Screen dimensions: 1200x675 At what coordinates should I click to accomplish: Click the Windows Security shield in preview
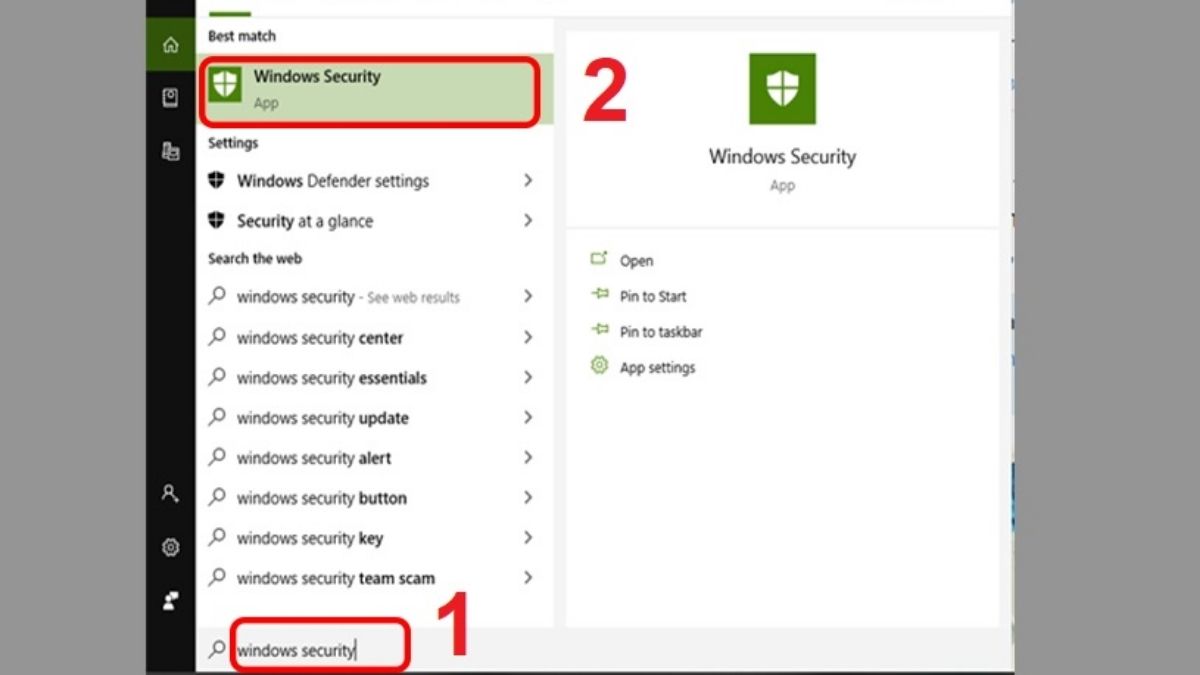pos(782,89)
